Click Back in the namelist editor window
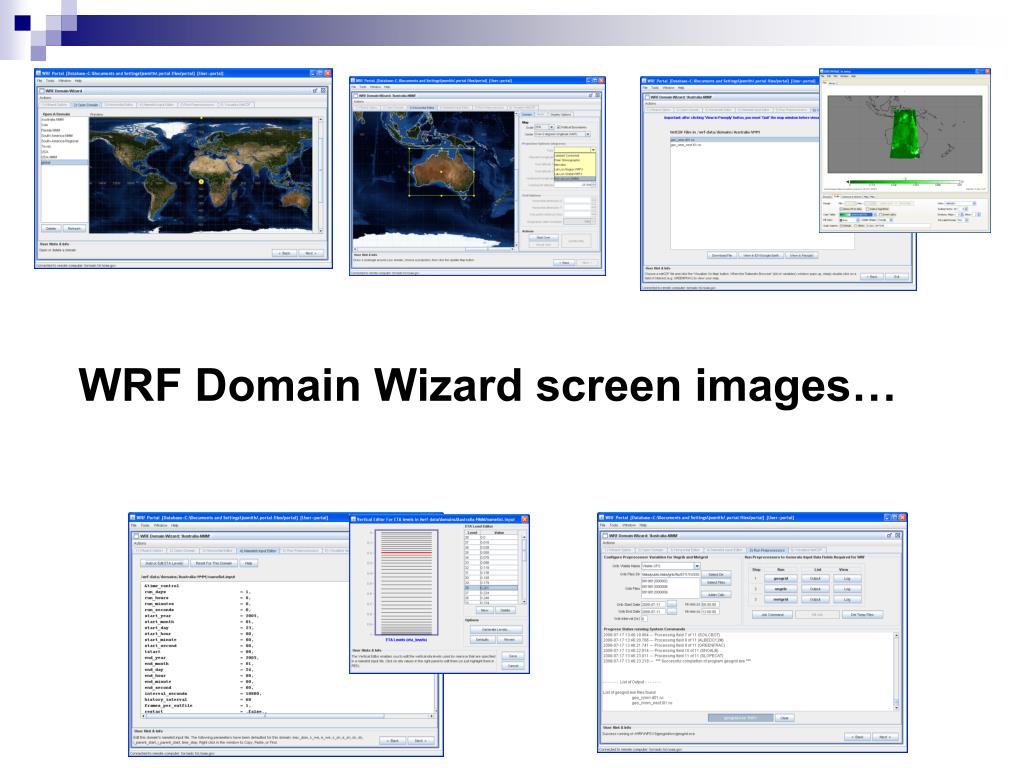 (392, 741)
